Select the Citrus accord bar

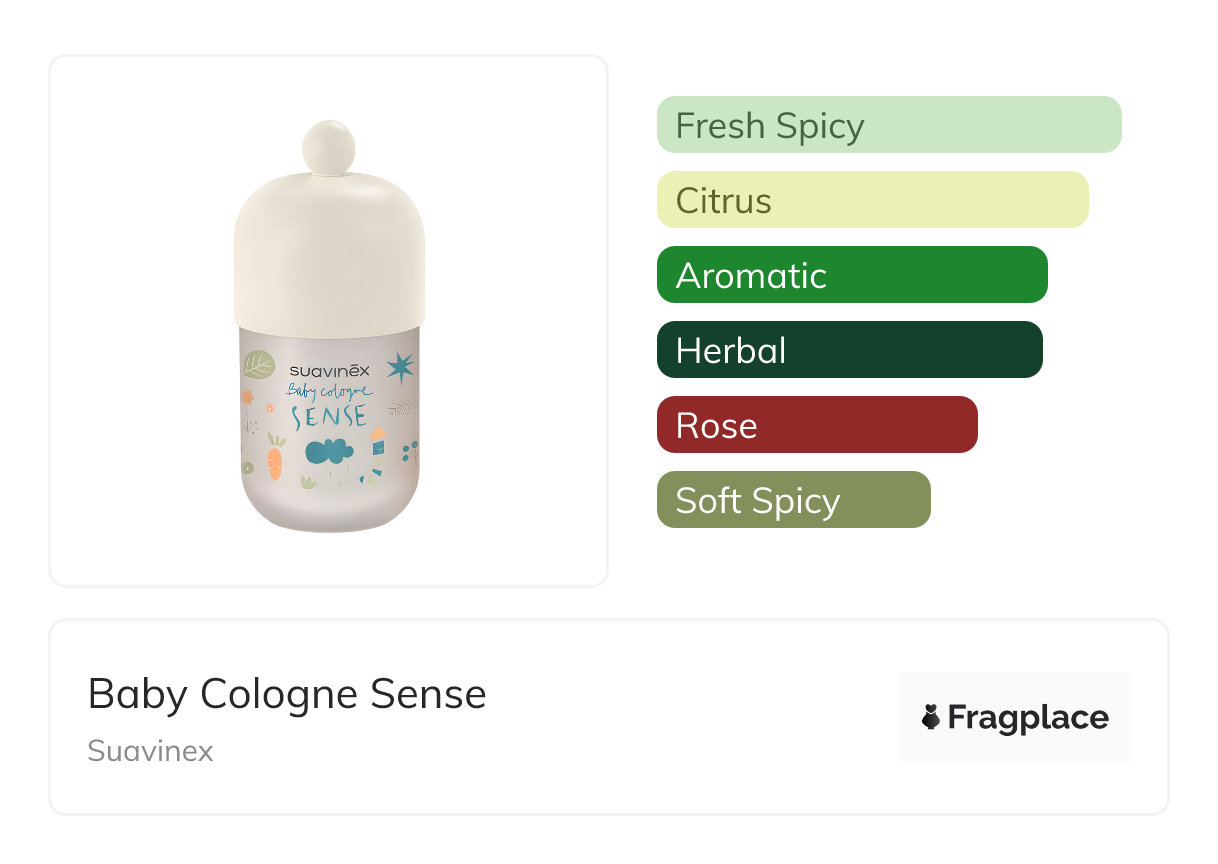click(872, 200)
